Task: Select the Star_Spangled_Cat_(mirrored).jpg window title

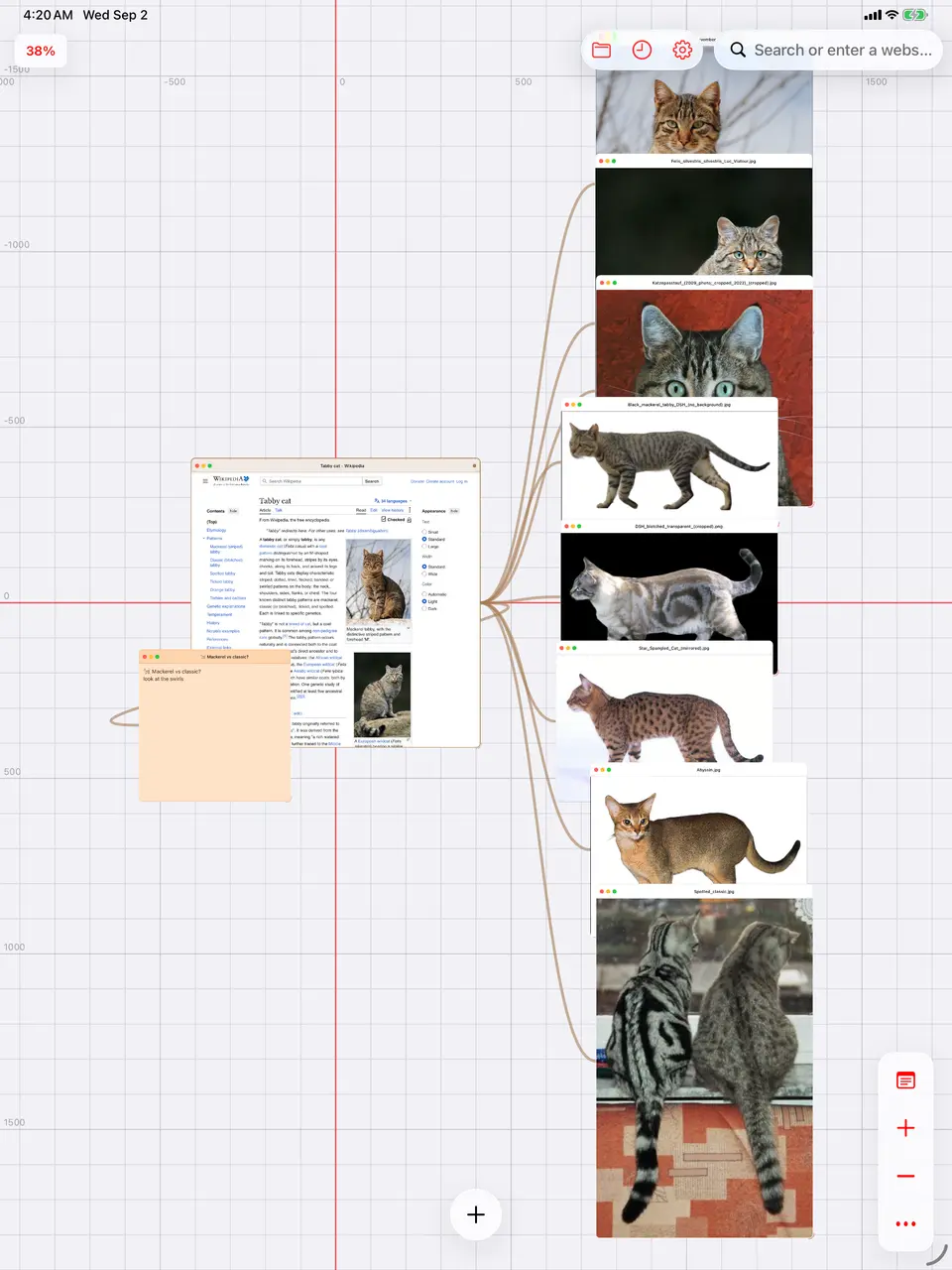Action: click(x=673, y=648)
